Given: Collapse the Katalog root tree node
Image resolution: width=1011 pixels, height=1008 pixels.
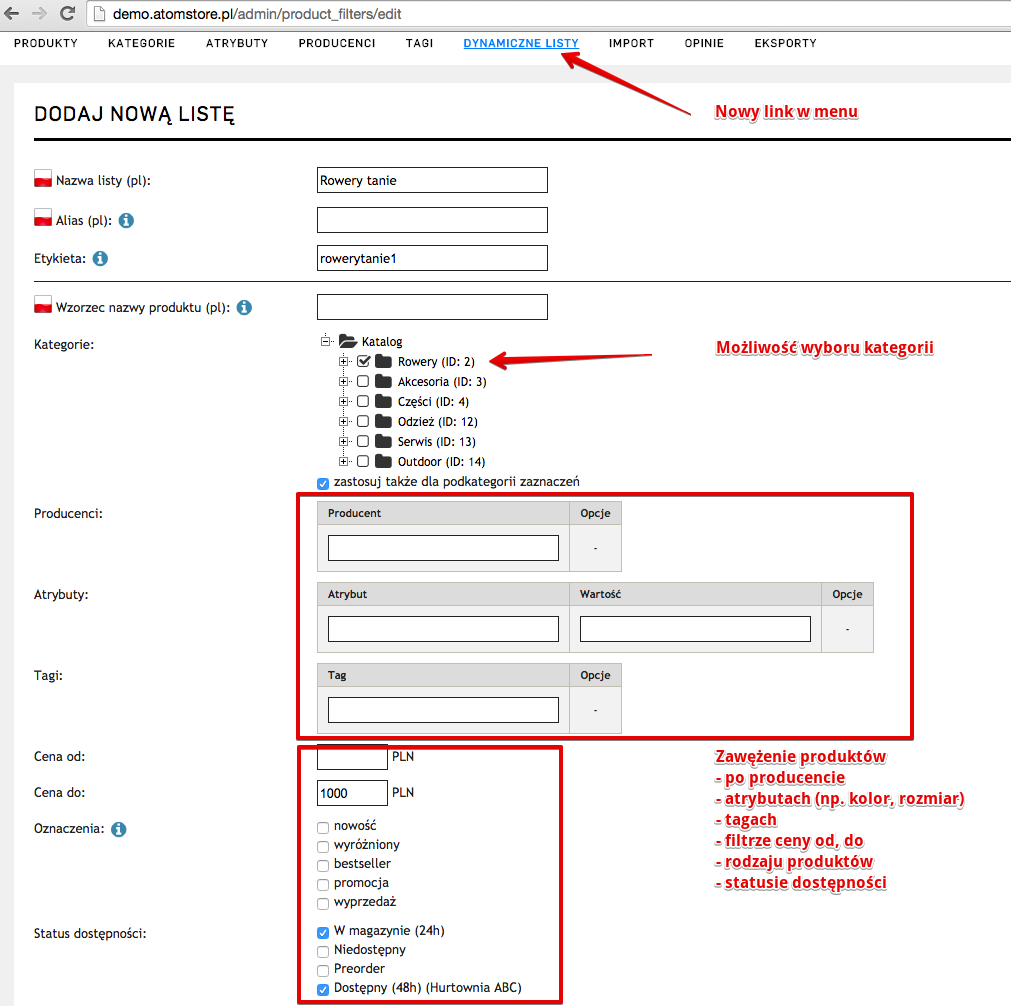Looking at the screenshot, I should (325, 341).
